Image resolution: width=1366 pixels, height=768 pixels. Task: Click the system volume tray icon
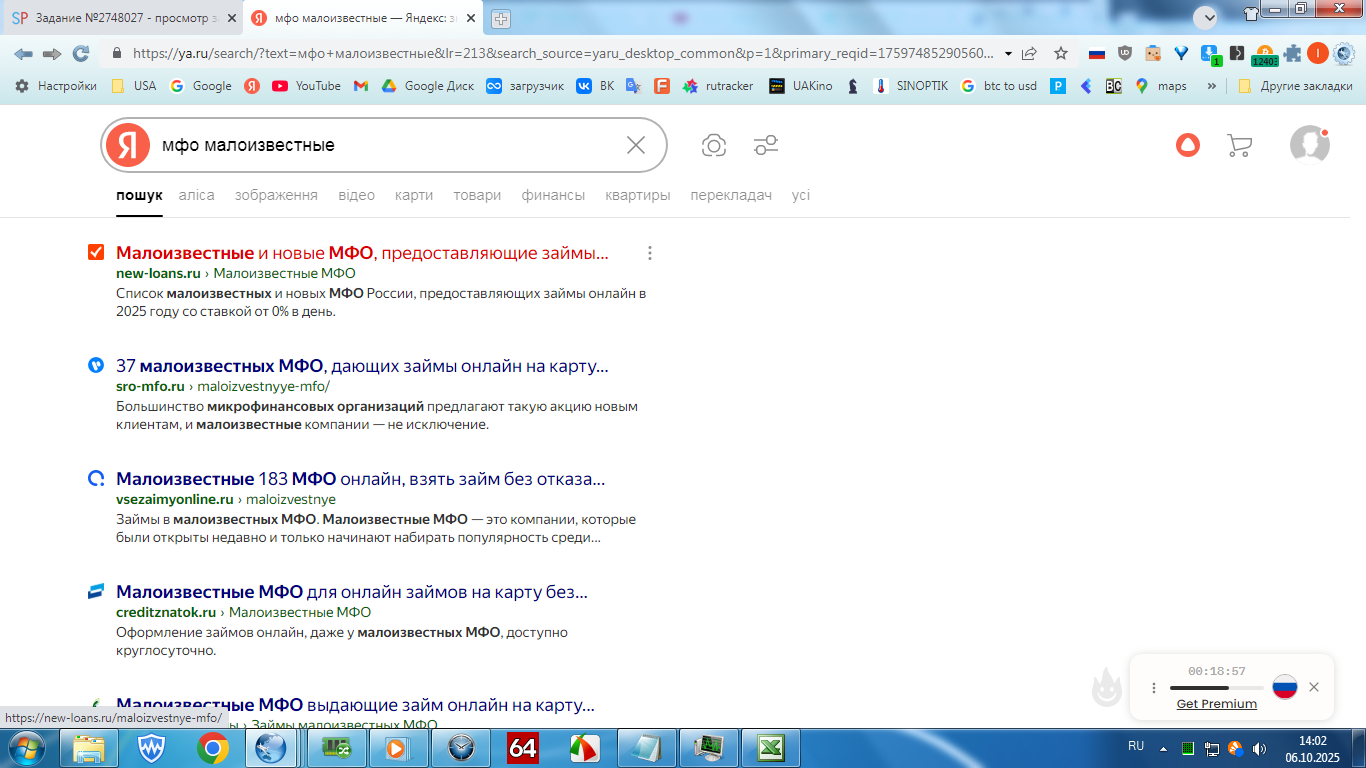click(x=1259, y=748)
